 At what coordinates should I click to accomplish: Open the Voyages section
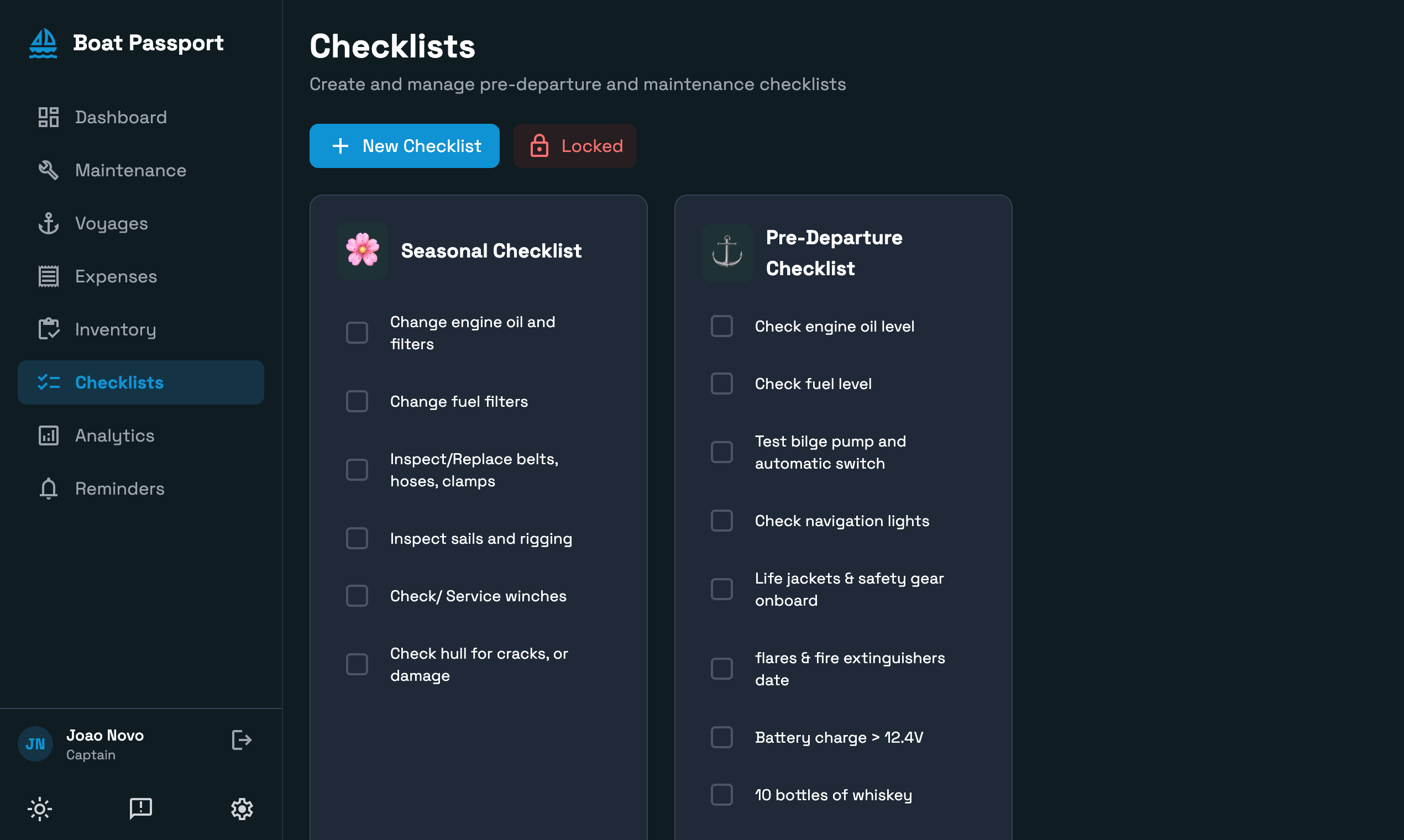(x=112, y=224)
